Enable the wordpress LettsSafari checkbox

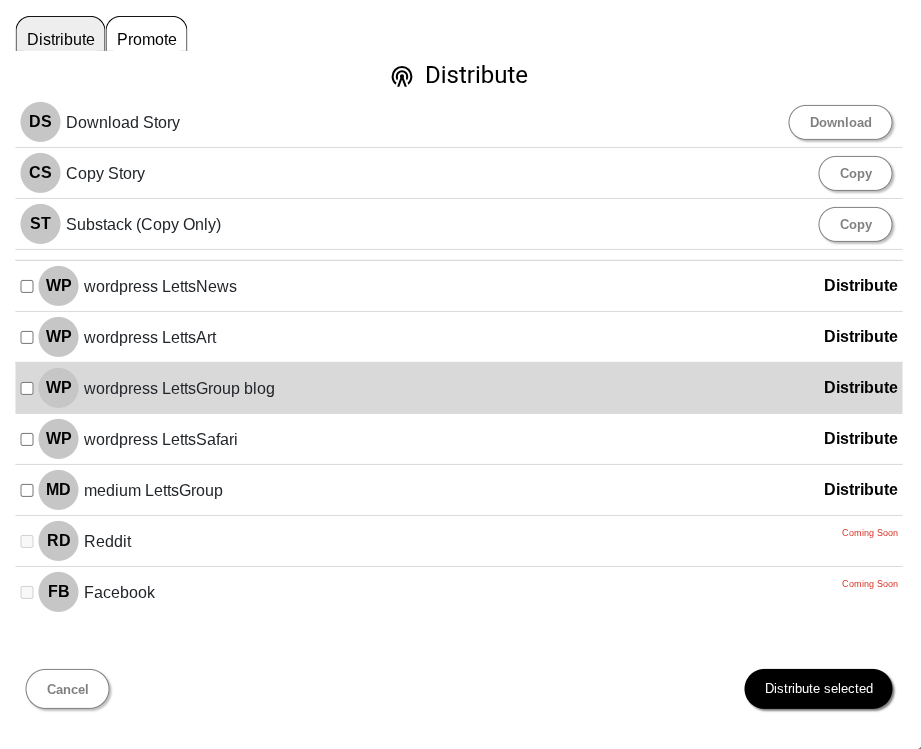27,440
